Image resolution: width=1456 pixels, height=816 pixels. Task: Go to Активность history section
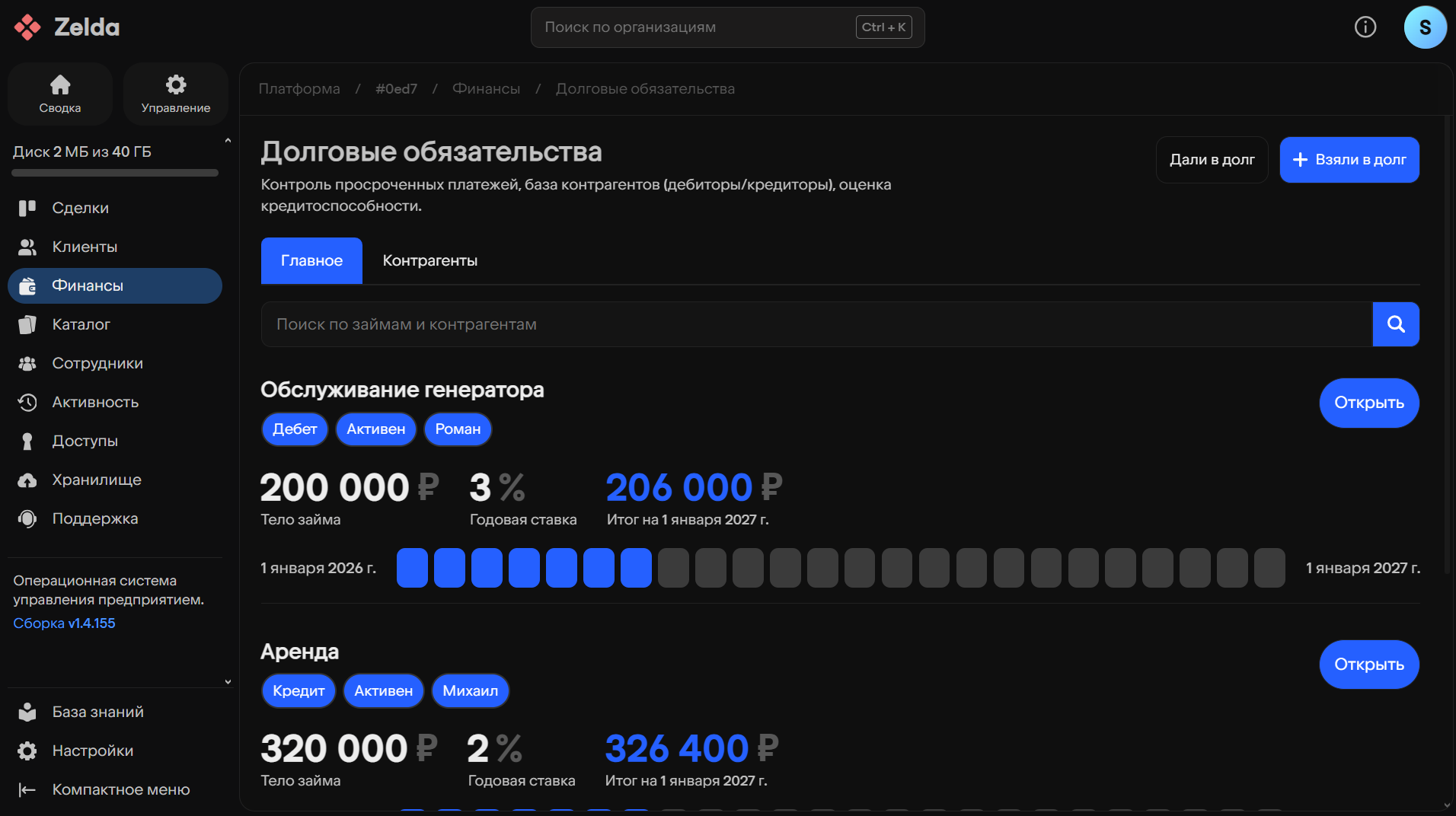tap(94, 402)
